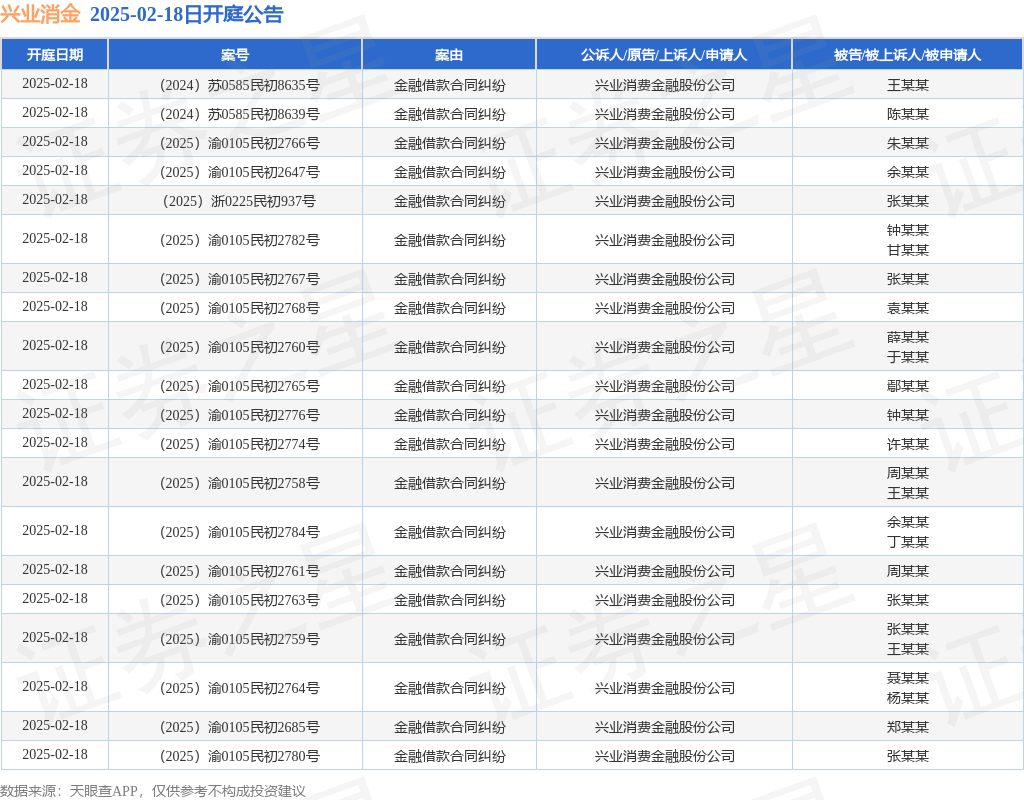This screenshot has height=800, width=1024.
Task: Click case number (2025)渝0105民初2761号
Action: (240, 571)
